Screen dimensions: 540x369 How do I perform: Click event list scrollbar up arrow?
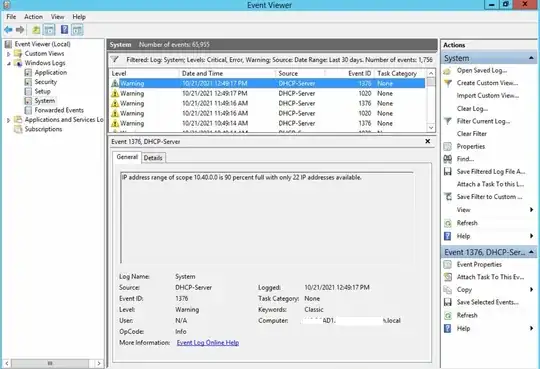coord(431,73)
